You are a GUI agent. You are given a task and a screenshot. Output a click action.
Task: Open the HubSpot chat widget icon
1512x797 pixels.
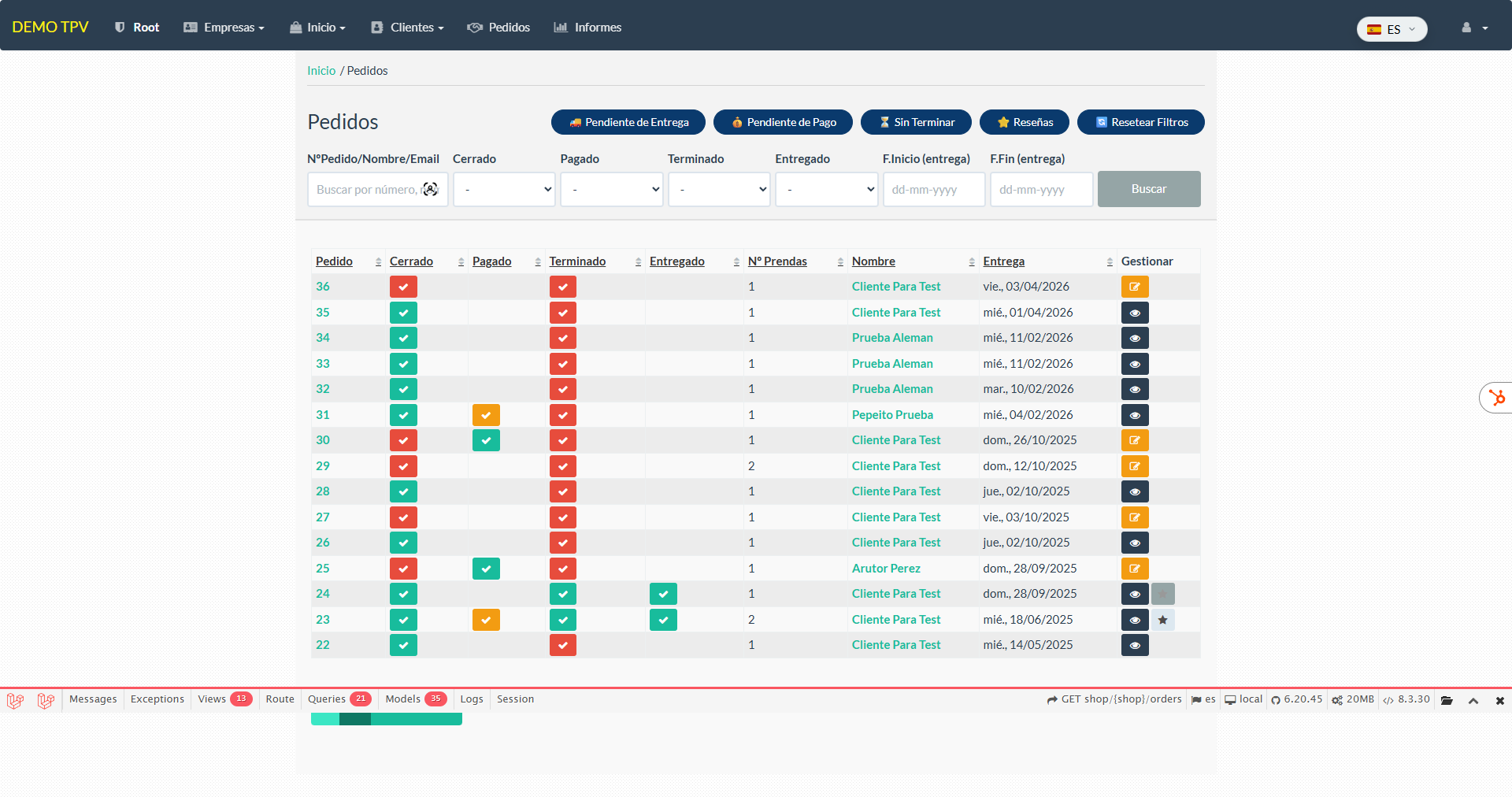pos(1496,398)
